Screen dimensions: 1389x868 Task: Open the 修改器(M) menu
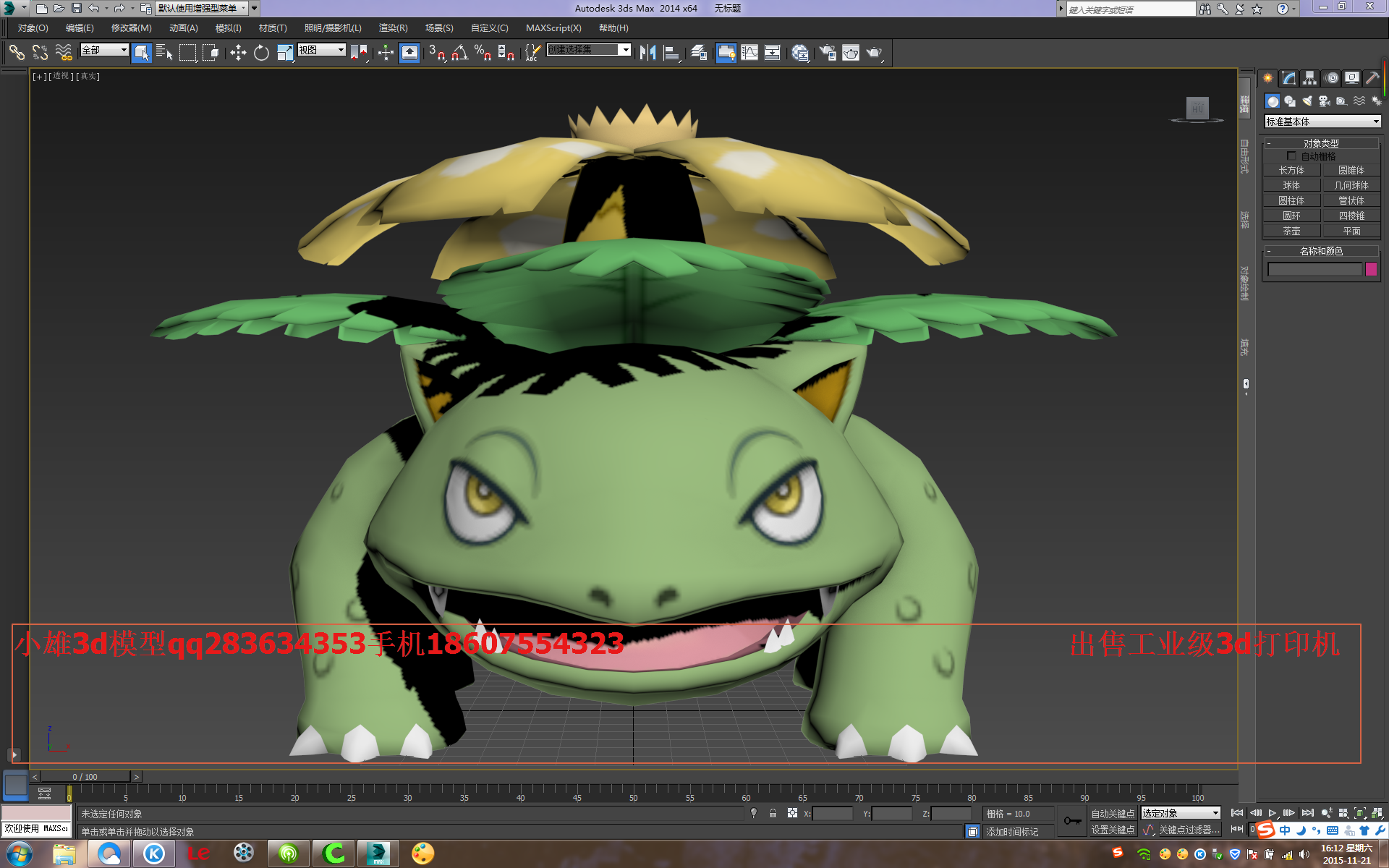pyautogui.click(x=131, y=27)
